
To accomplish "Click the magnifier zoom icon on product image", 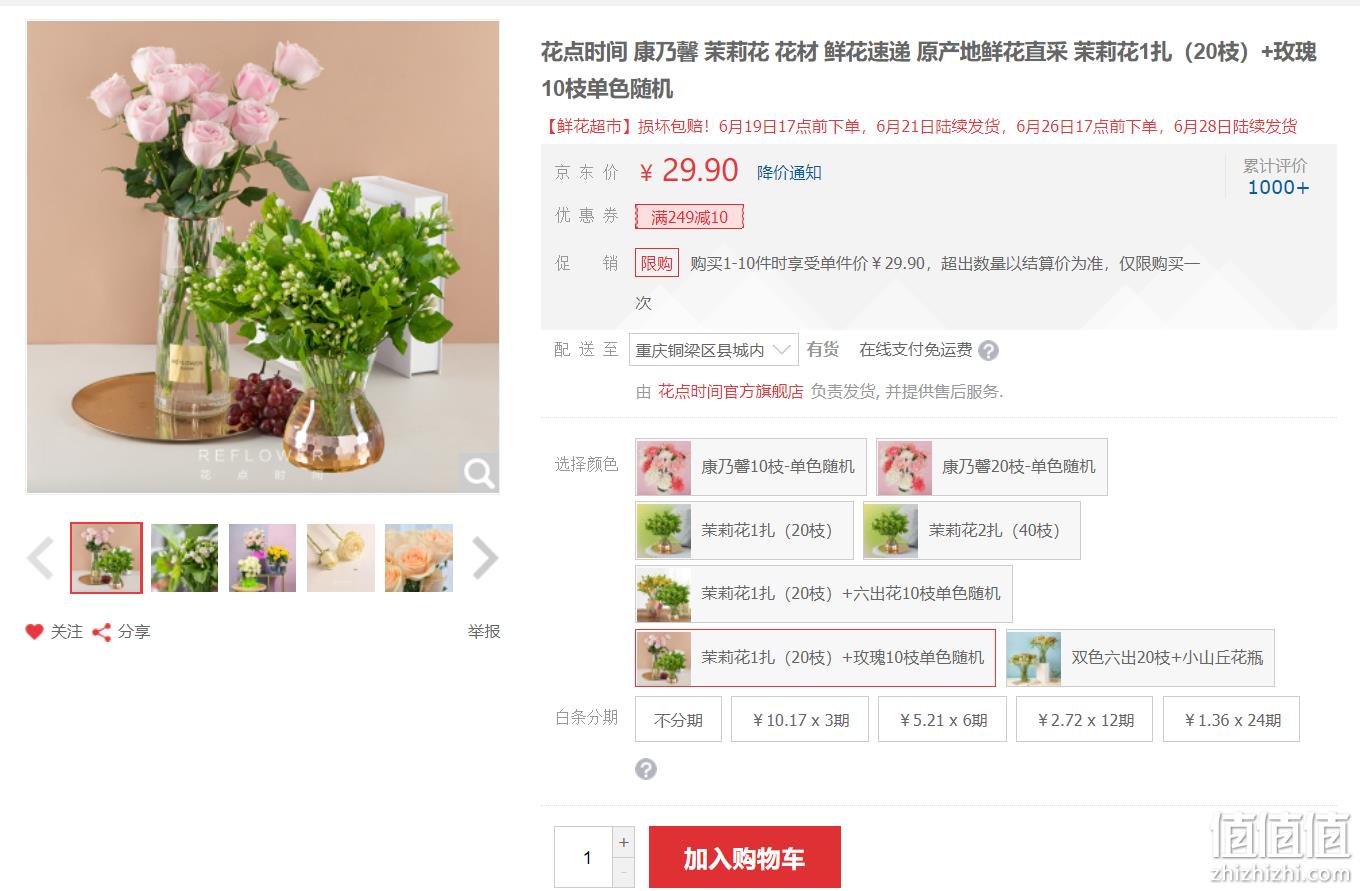I will pos(479,472).
